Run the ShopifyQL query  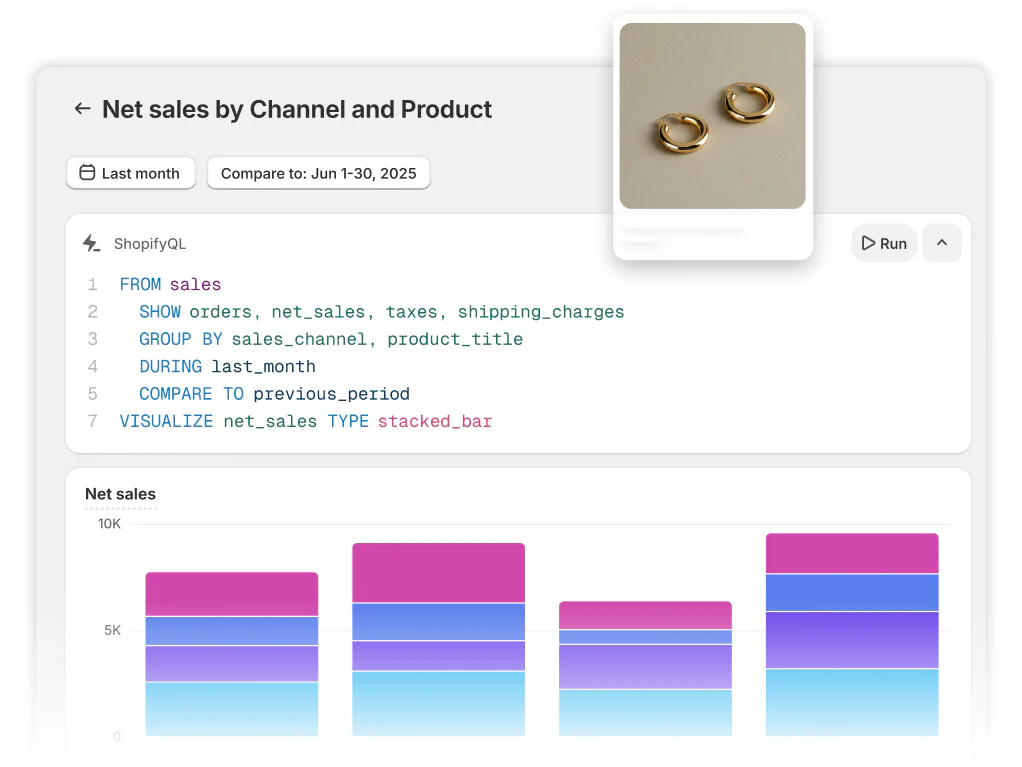[884, 243]
